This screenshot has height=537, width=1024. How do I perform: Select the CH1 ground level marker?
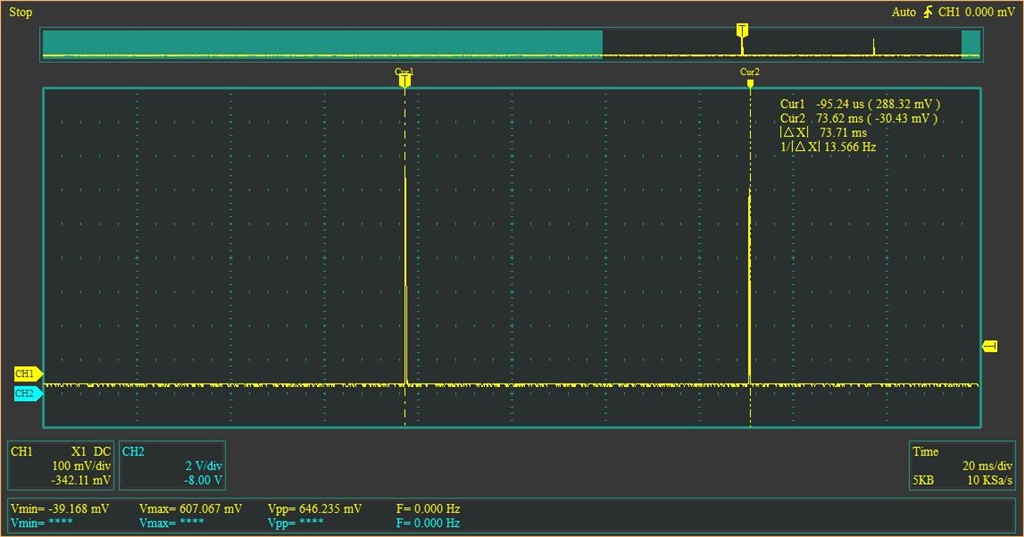pyautogui.click(x=27, y=374)
